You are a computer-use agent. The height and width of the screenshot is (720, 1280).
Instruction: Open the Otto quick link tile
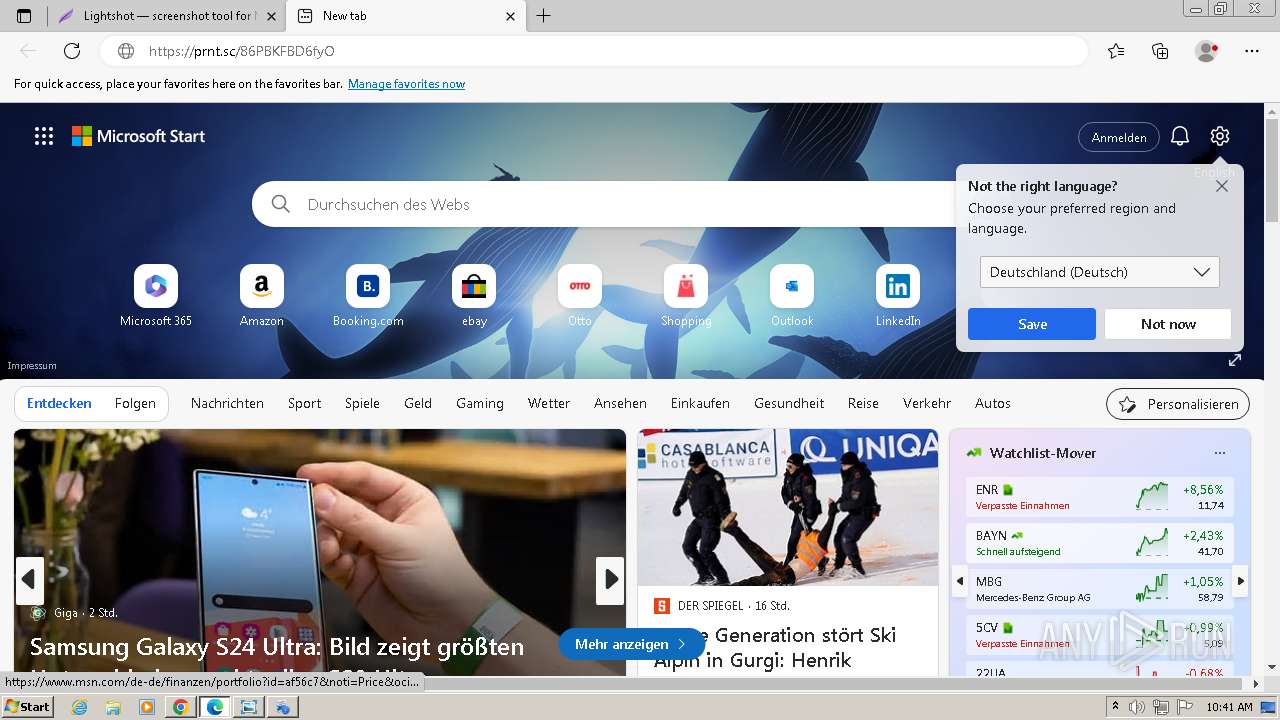coord(580,296)
